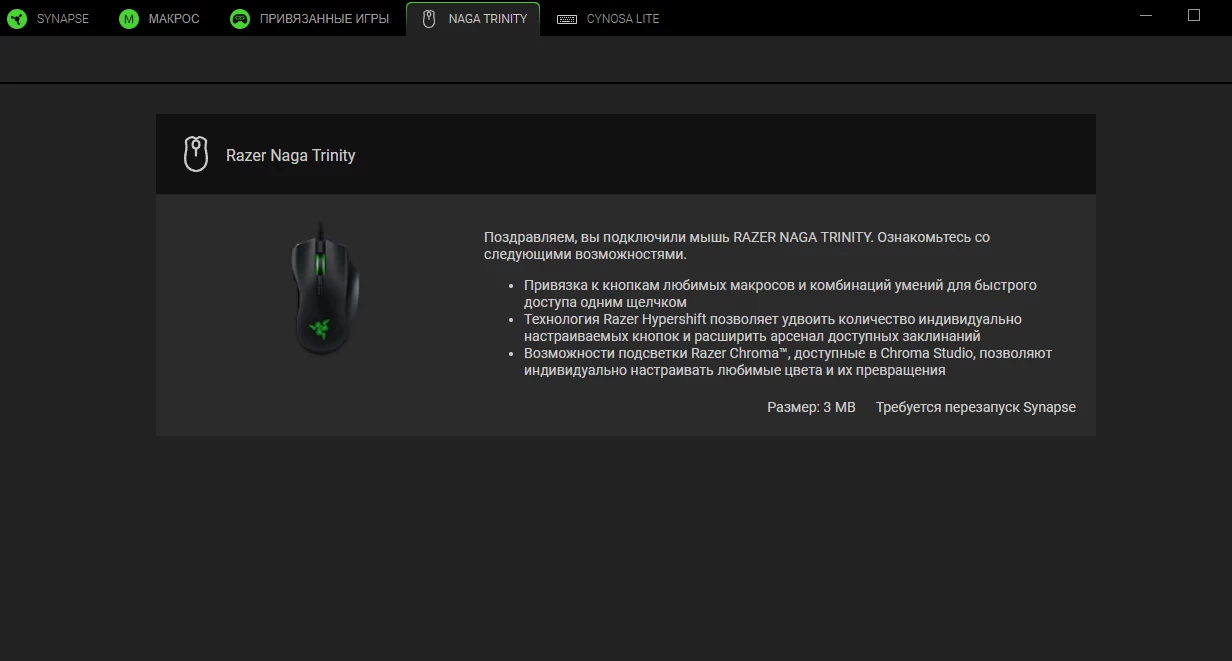Maximize the Synapse window

click(x=1193, y=16)
